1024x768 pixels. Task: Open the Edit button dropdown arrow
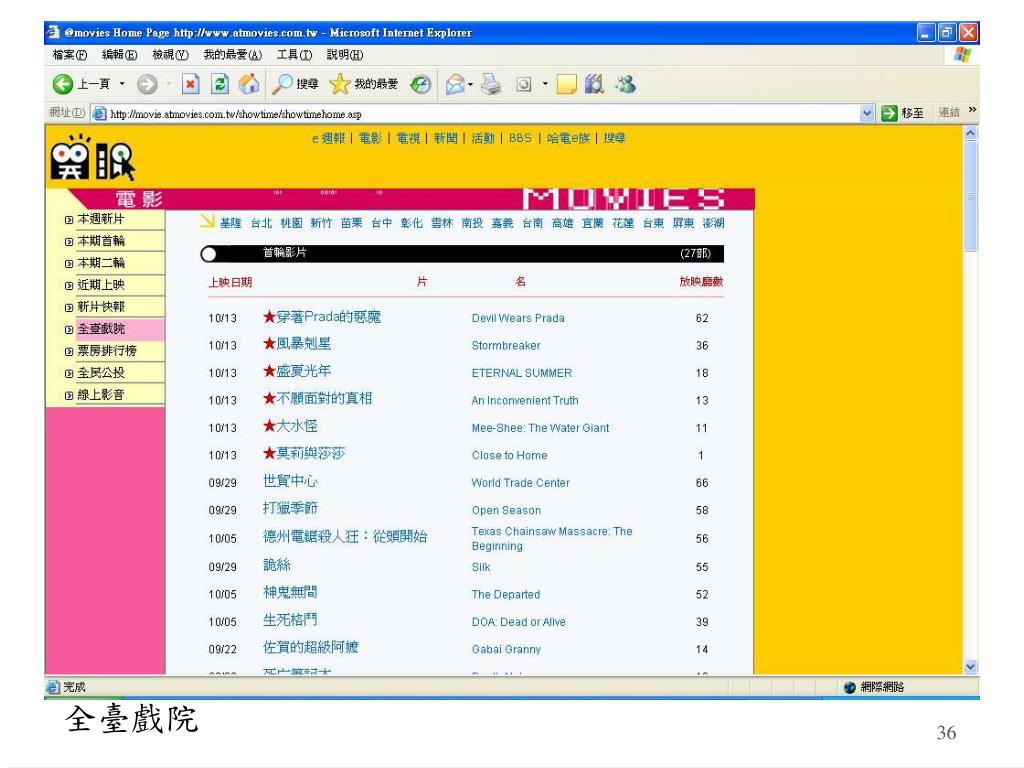[x=545, y=84]
